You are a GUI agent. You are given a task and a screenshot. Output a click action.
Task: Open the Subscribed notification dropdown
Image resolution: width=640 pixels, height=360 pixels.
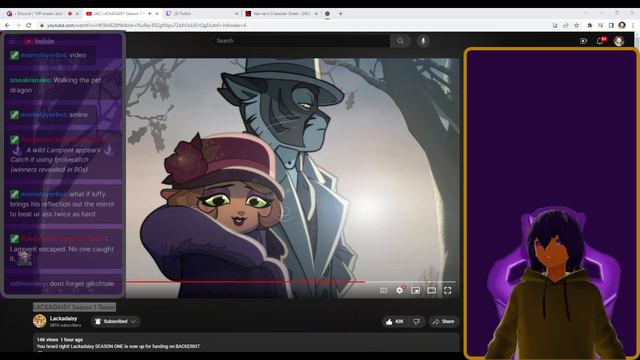[115, 322]
